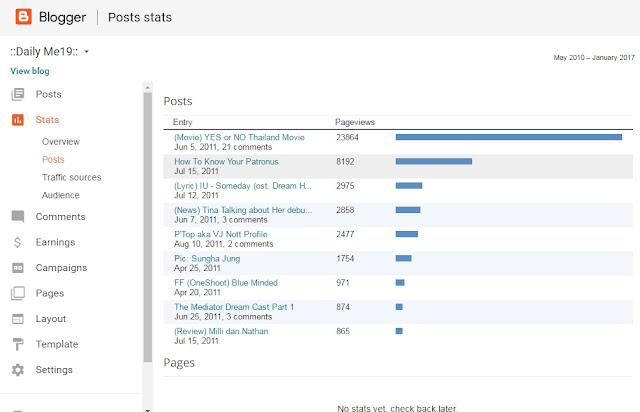The width and height of the screenshot is (640, 412).
Task: Open the Posts section icon in sidebar
Action: 18,94
